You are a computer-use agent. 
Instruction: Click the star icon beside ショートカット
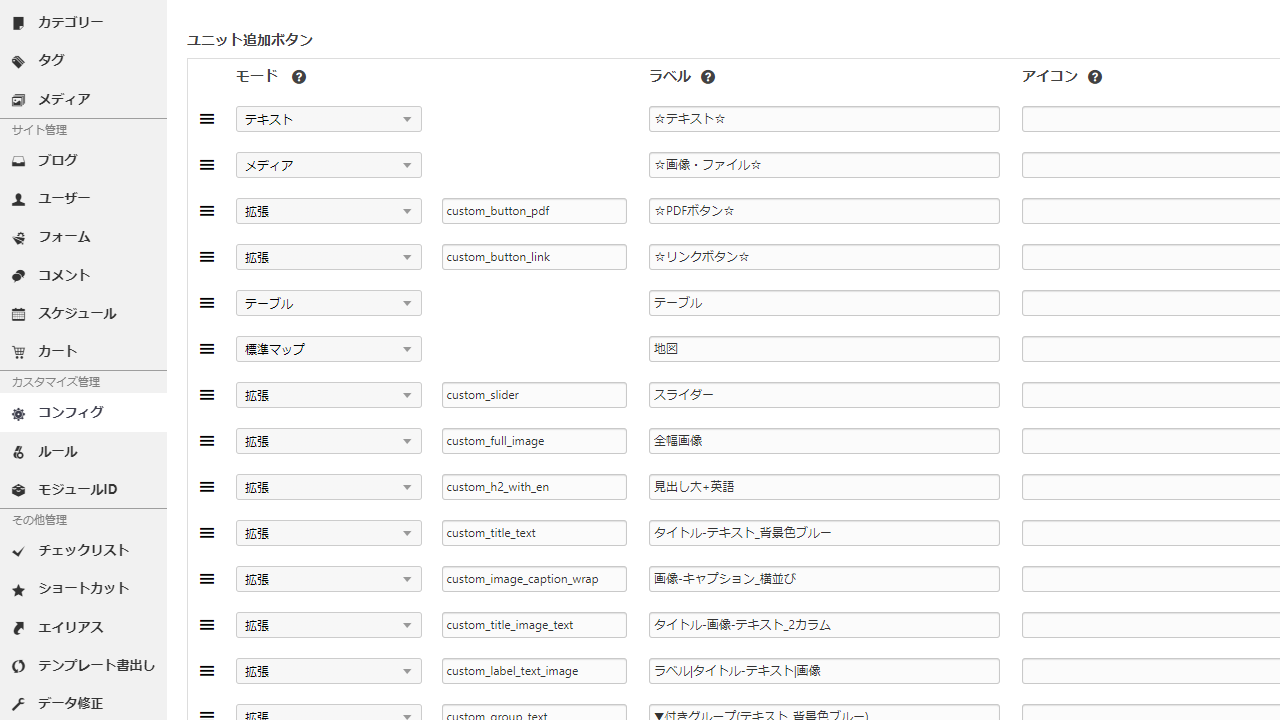(18, 590)
